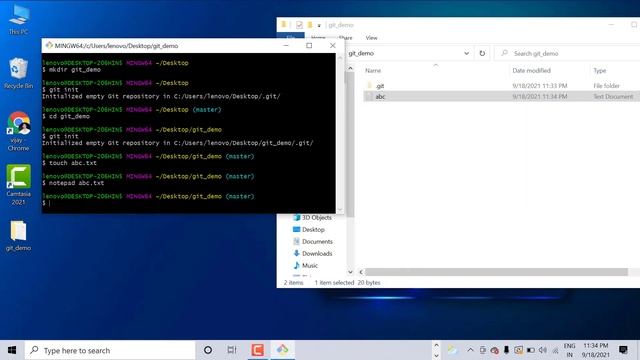640x360 pixels.
Task: Click the terminal's scroll up arrow
Action: pos(340,58)
